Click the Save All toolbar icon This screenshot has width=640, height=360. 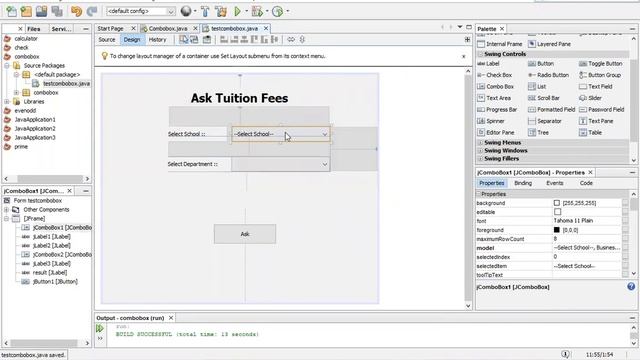click(x=57, y=11)
